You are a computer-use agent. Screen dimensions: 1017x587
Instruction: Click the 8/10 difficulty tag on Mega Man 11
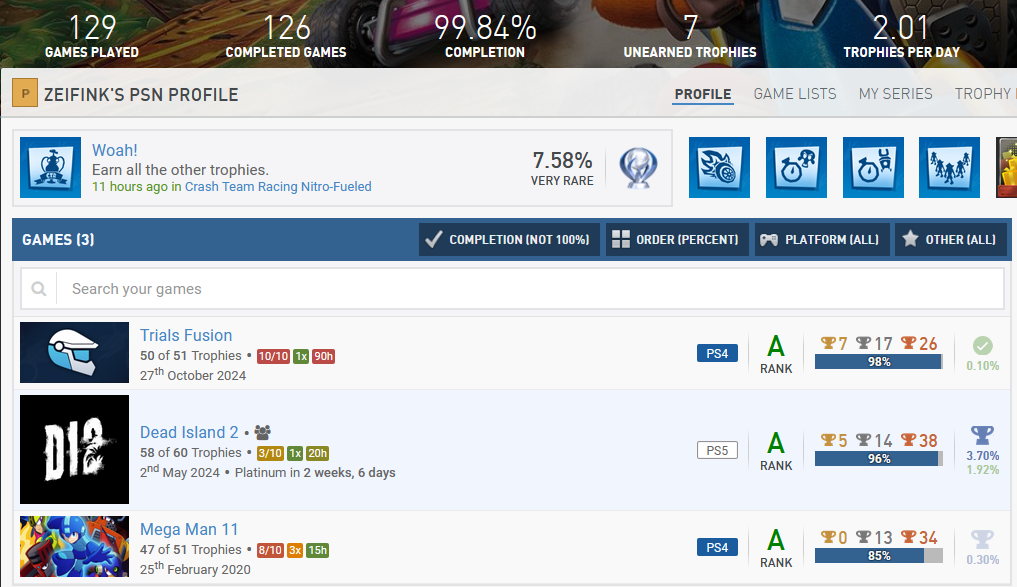(270, 551)
